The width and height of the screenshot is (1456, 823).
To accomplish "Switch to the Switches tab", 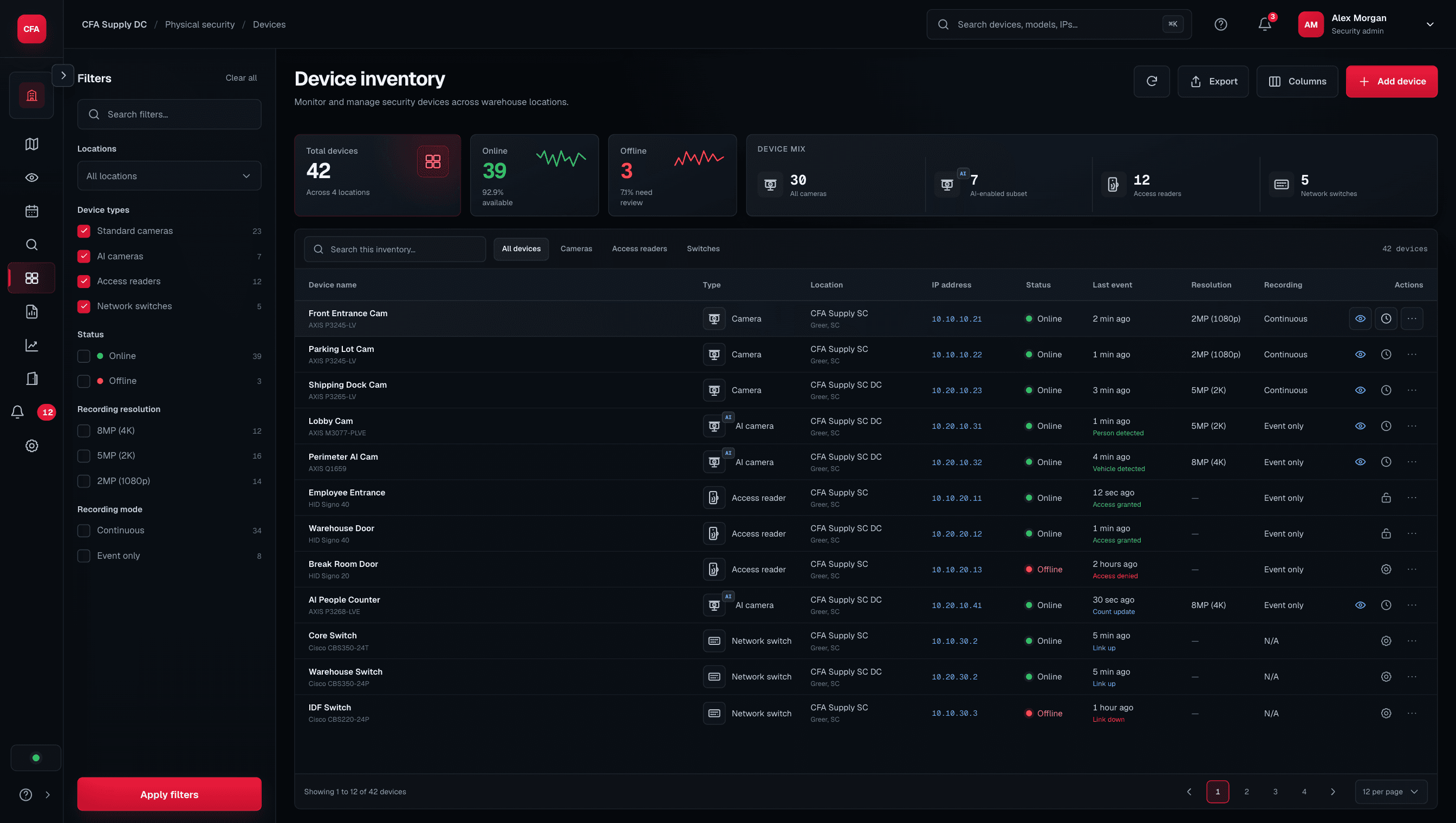I will (x=703, y=249).
